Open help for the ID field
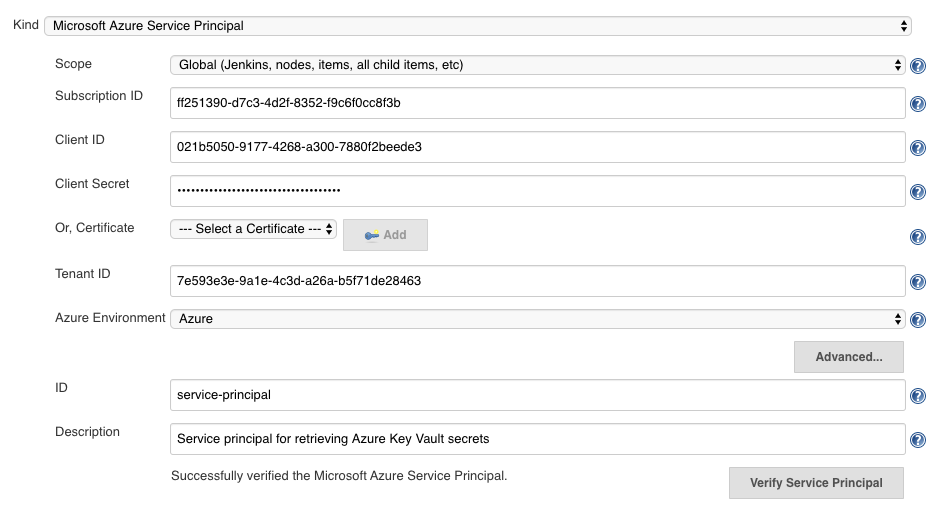The height and width of the screenshot is (514, 940). [x=917, y=396]
